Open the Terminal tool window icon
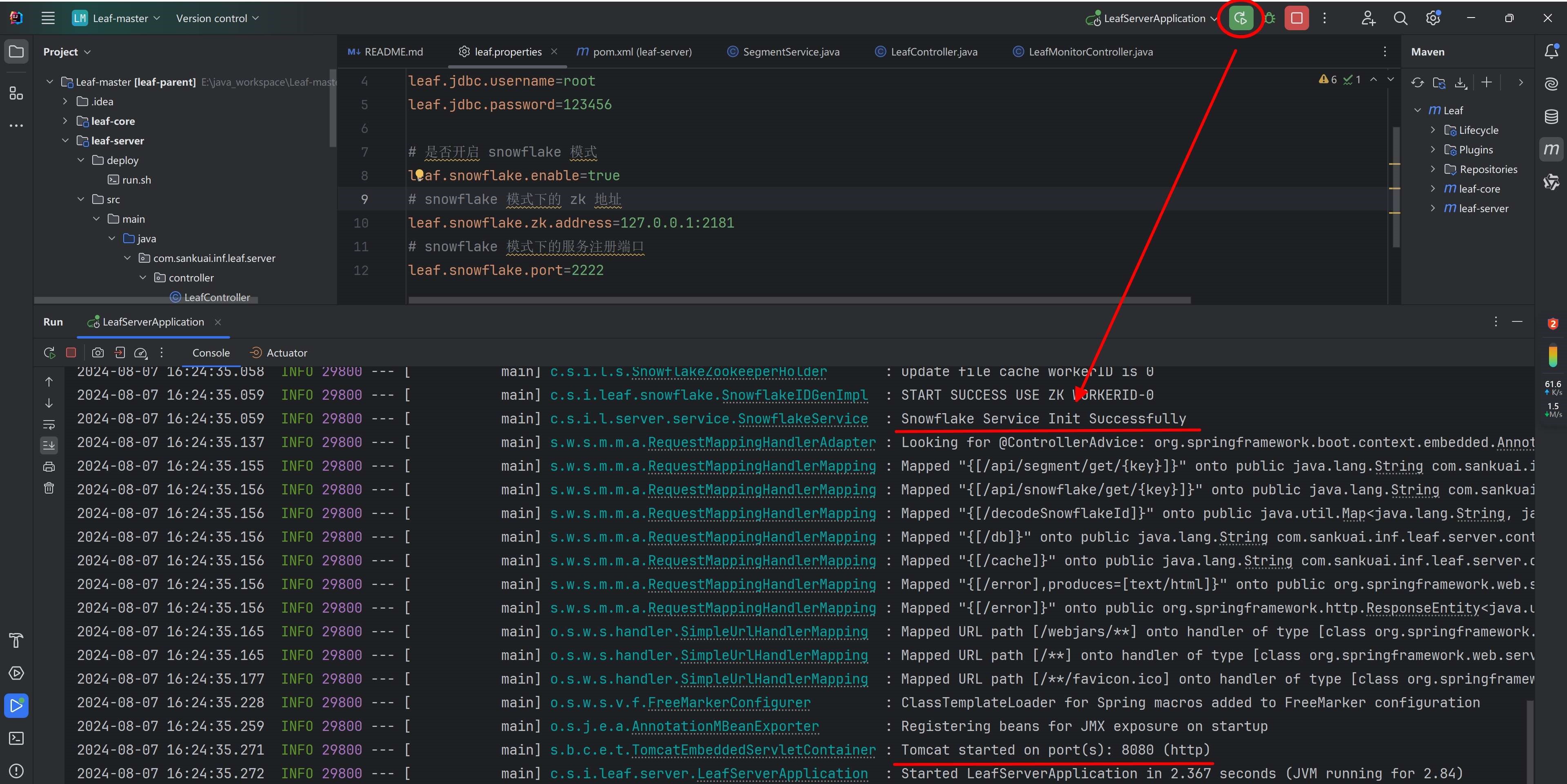This screenshot has height=784, width=1567. [16, 738]
